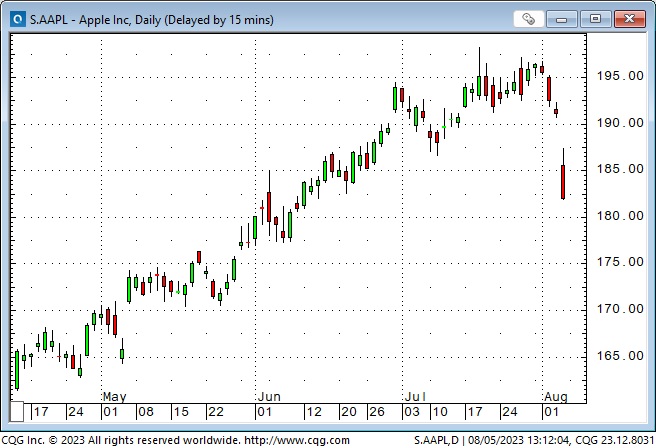The height and width of the screenshot is (448, 656).
Task: Select the Jul month label
Action: coord(415,396)
